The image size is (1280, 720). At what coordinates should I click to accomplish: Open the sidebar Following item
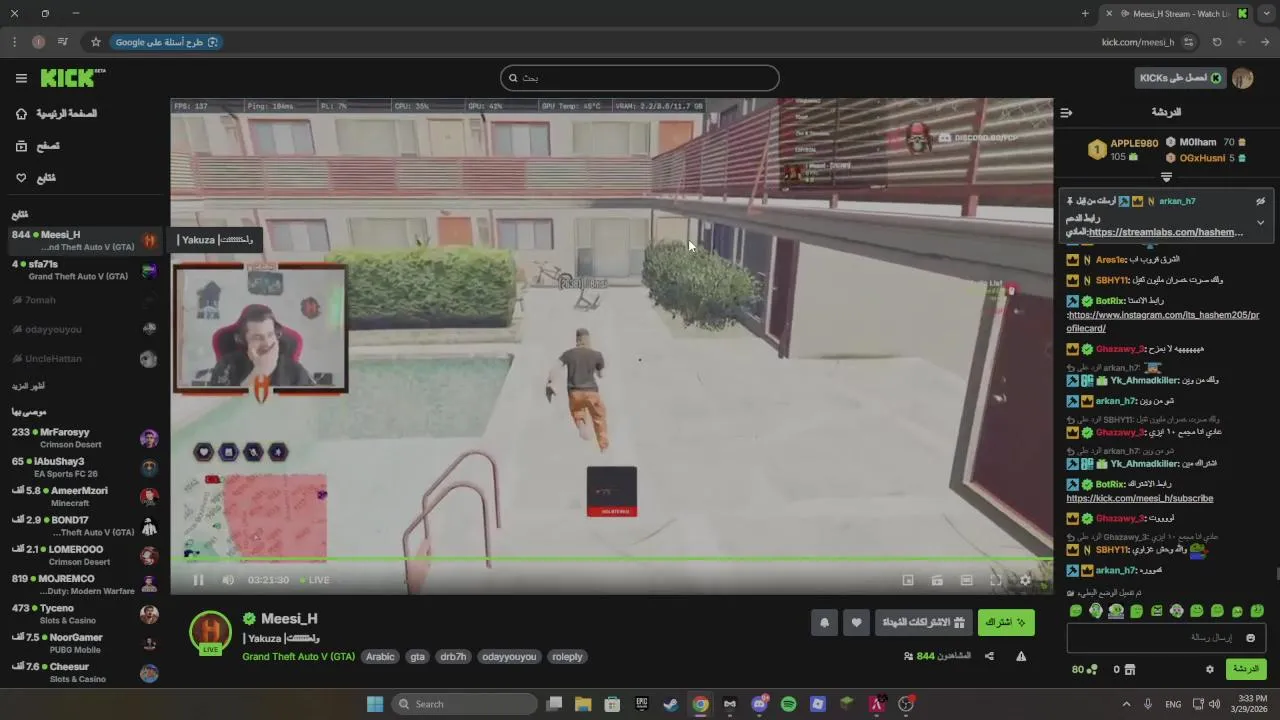[35, 178]
